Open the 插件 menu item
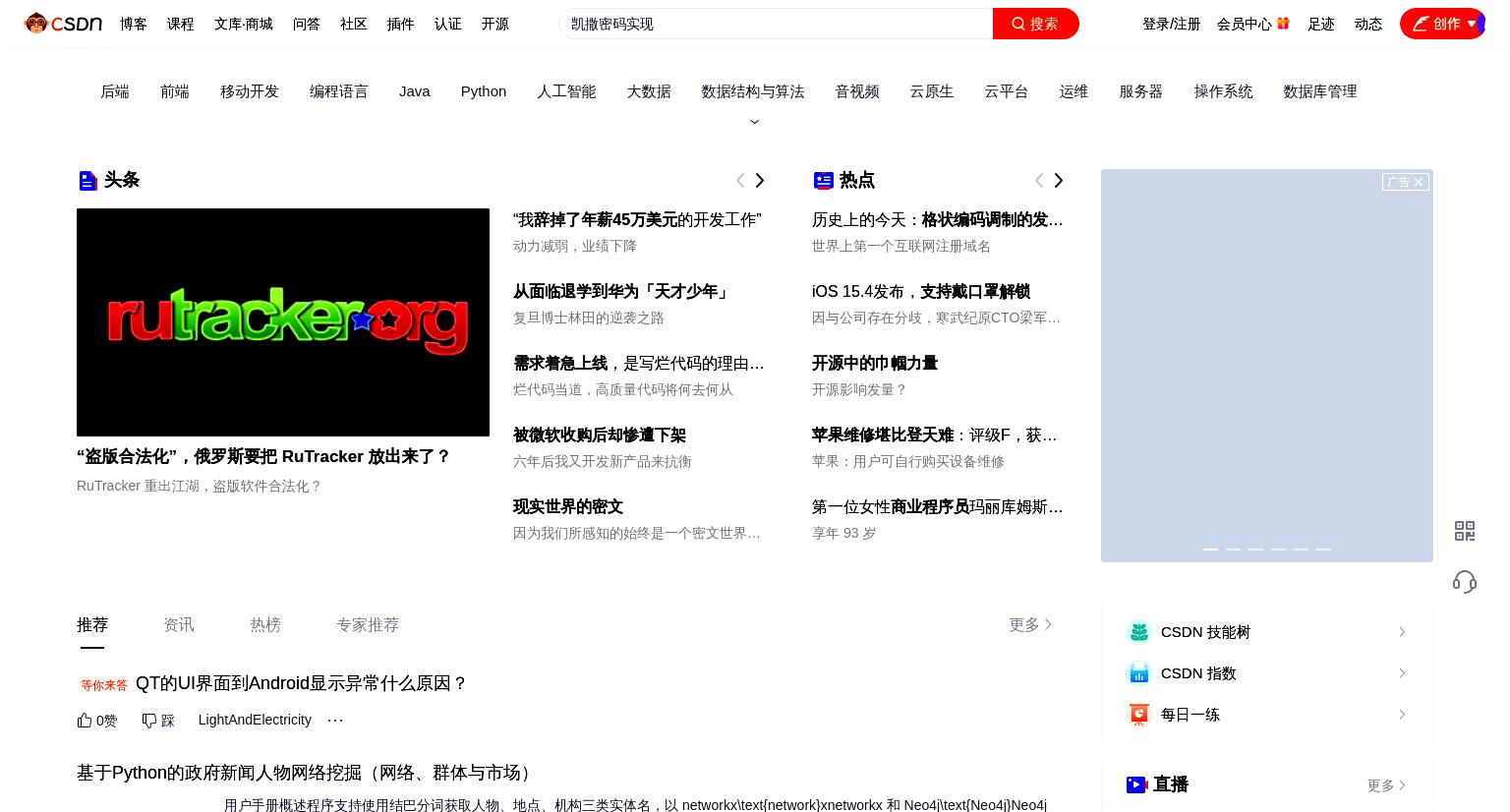Screen dimensions: 1510x812 tap(401, 24)
